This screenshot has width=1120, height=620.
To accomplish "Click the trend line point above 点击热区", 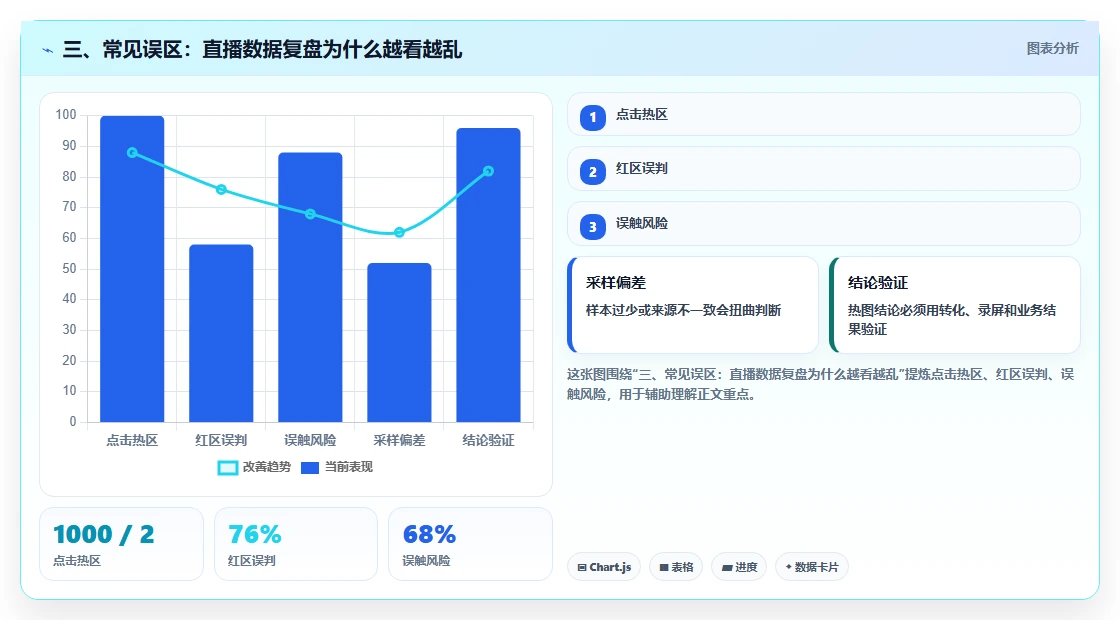I will click(132, 153).
